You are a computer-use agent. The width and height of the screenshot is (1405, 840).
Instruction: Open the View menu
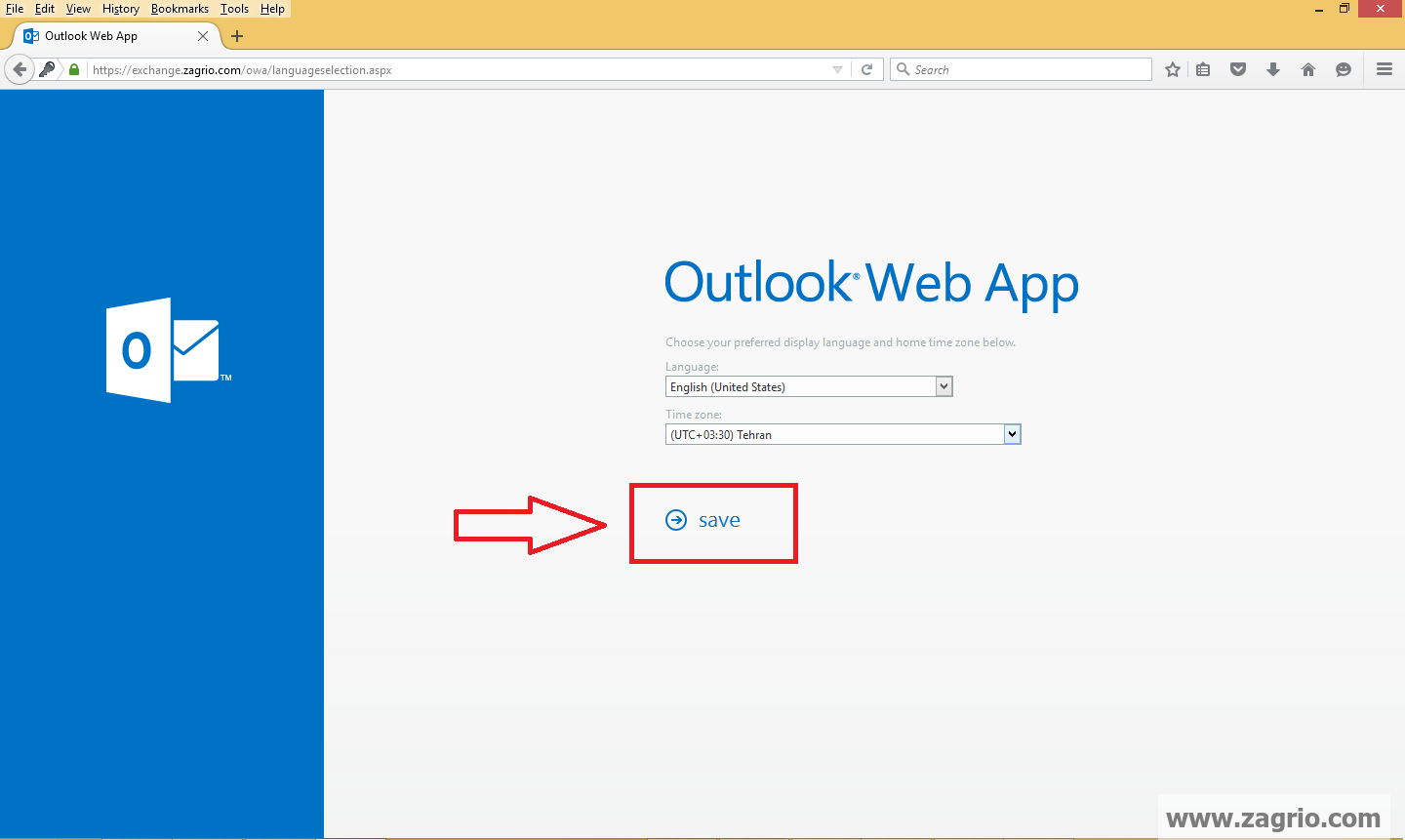[78, 9]
